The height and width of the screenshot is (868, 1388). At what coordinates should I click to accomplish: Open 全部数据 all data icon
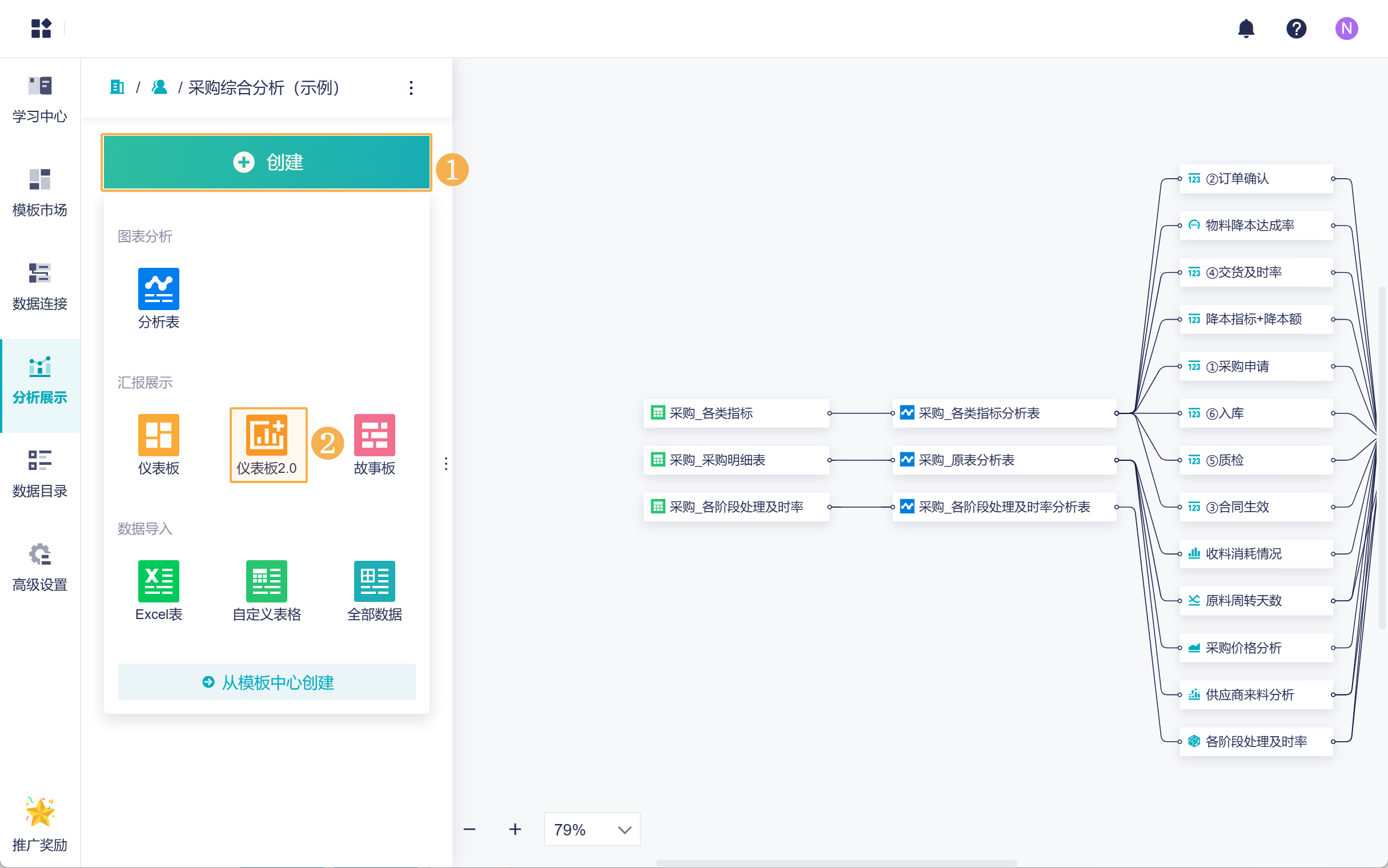[x=374, y=581]
